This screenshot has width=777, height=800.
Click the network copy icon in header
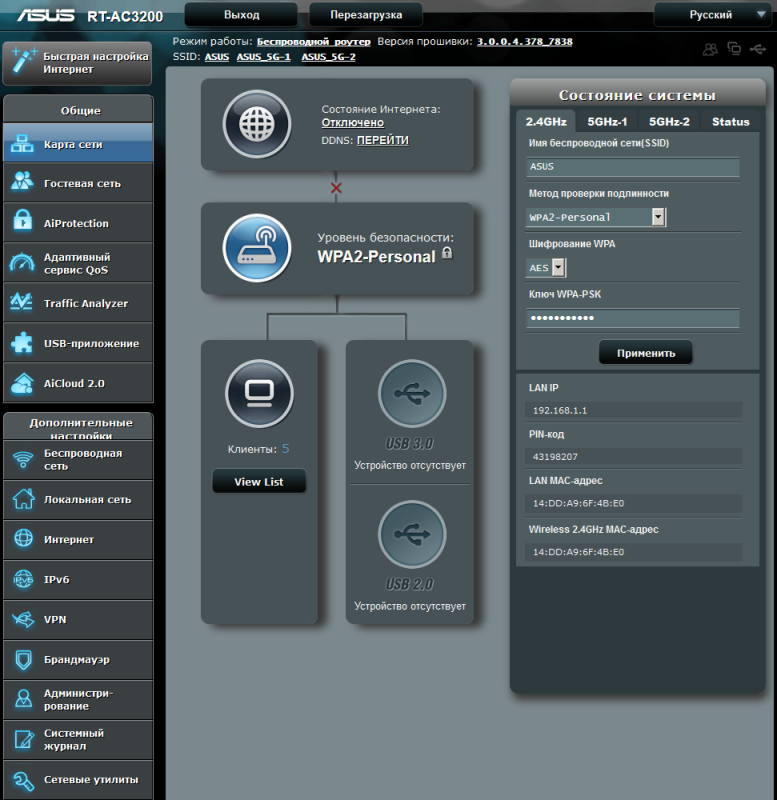pos(734,48)
